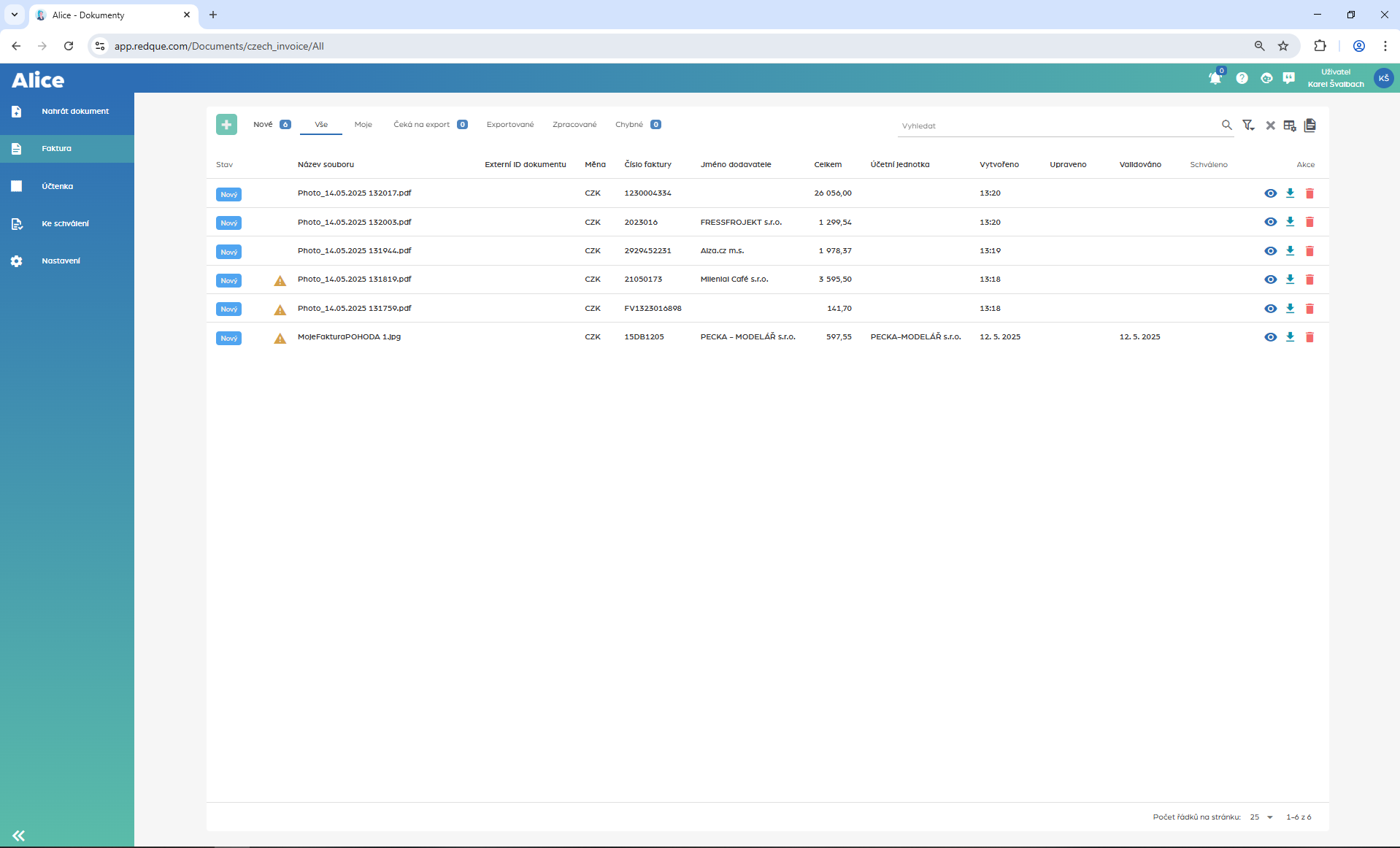
Task: Focus the Vyhledat search field
Action: pos(1058,126)
